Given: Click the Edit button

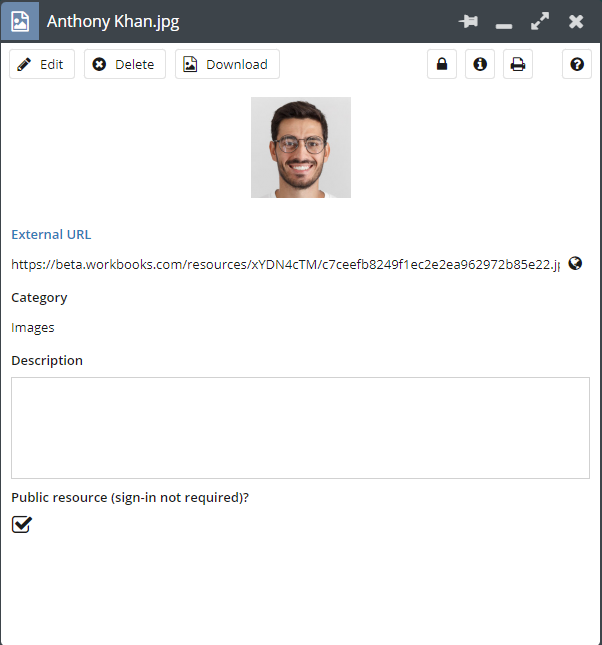Looking at the screenshot, I should click(x=42, y=64).
